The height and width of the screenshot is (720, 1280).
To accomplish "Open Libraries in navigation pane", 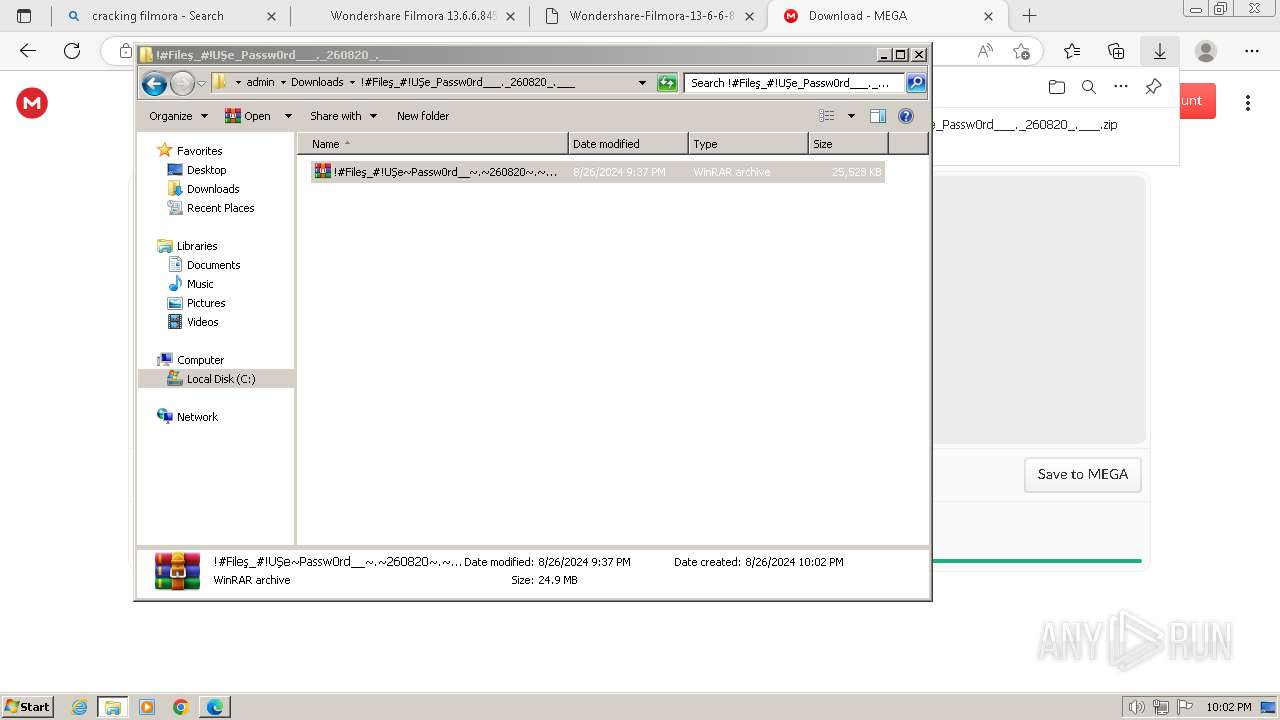I will point(197,246).
